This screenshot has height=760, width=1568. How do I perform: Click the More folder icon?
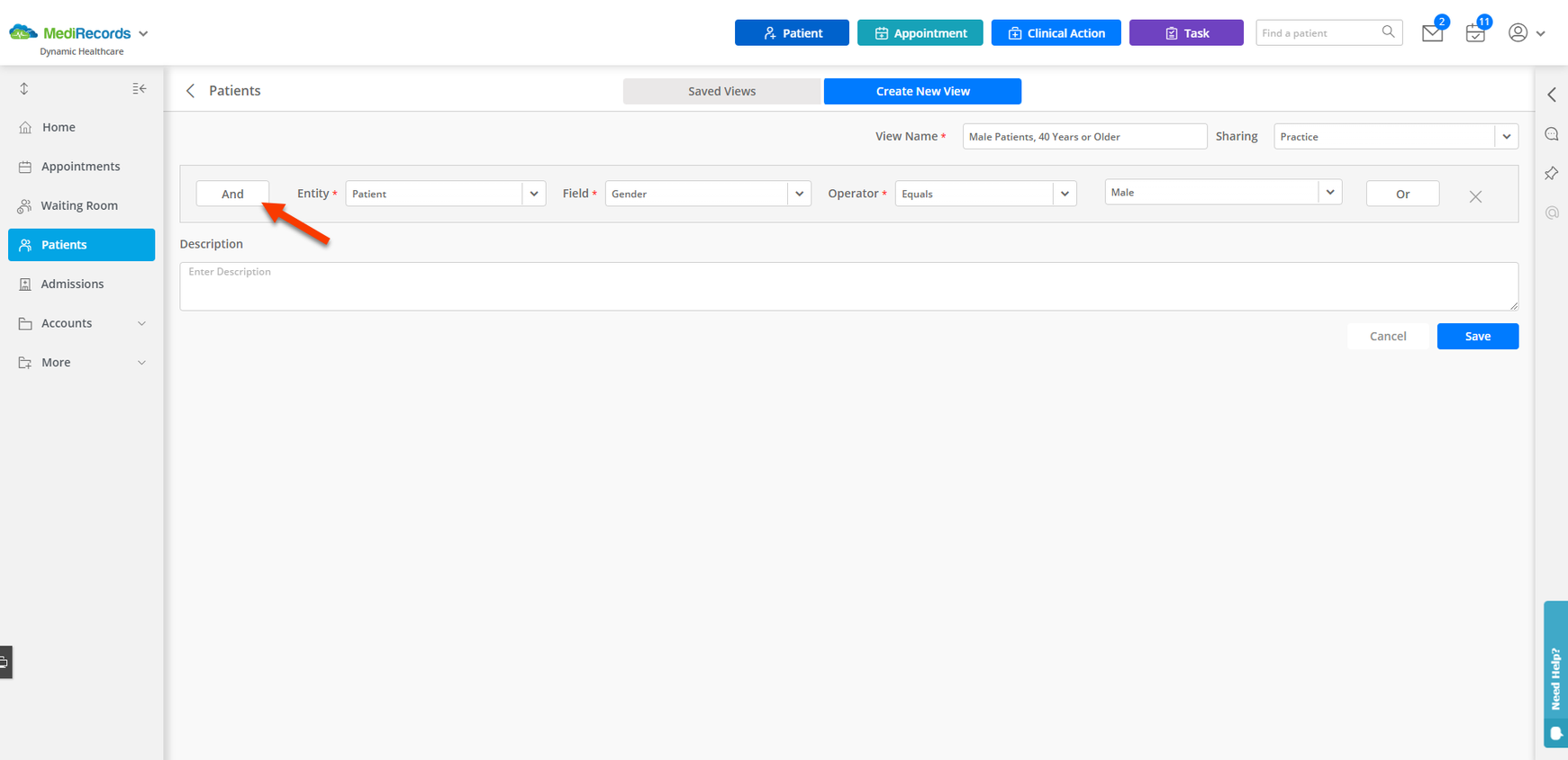point(25,362)
